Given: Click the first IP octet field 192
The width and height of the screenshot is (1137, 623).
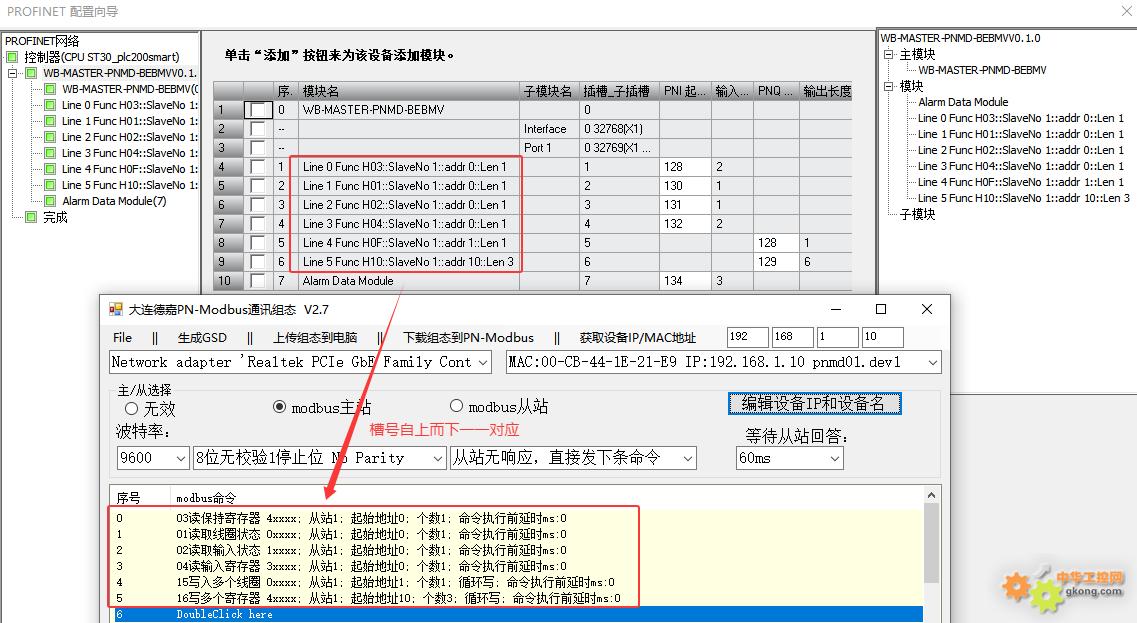Looking at the screenshot, I should (x=748, y=337).
